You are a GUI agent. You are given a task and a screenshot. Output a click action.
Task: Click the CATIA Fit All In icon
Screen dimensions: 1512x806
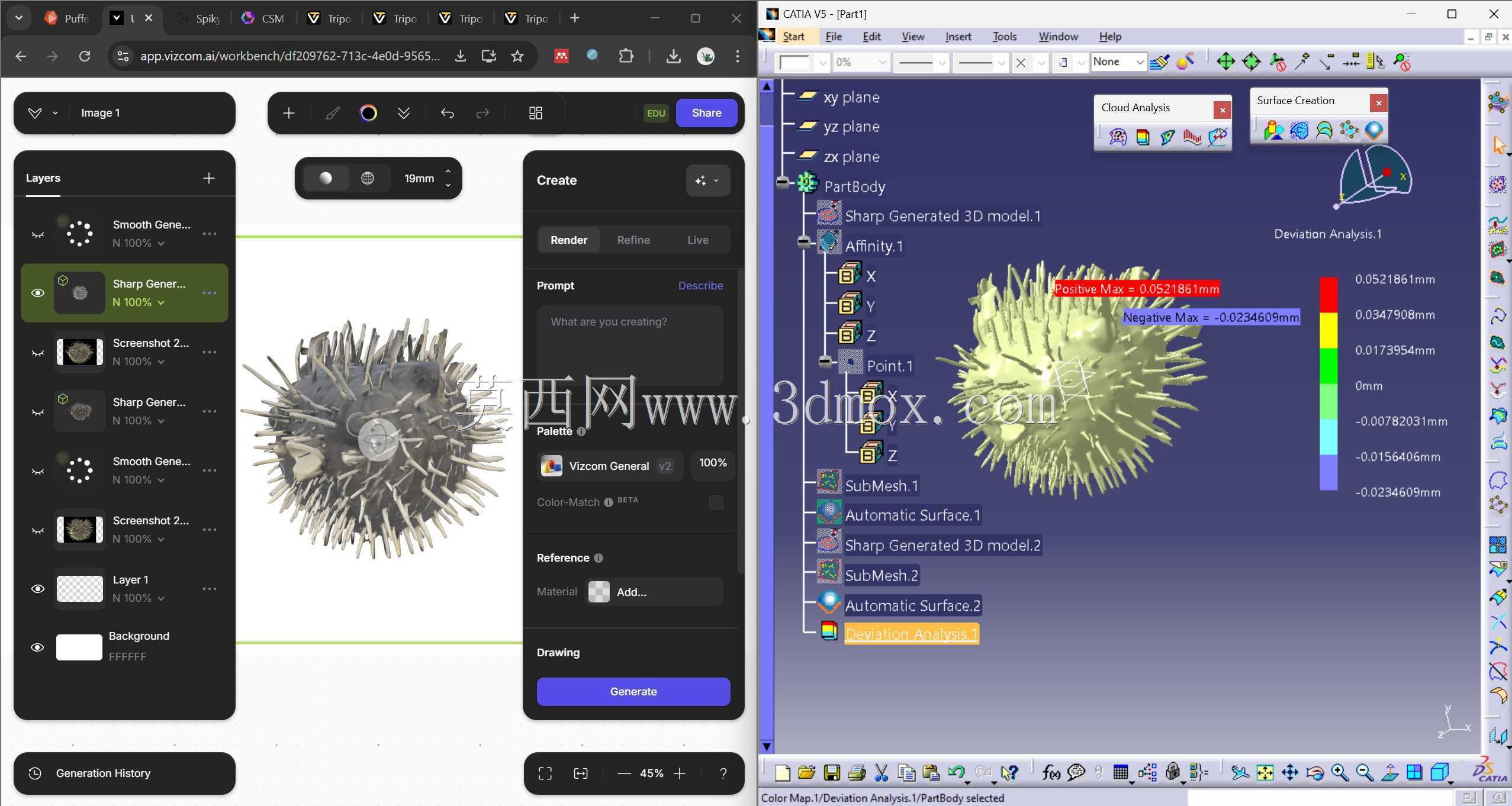(1265, 772)
